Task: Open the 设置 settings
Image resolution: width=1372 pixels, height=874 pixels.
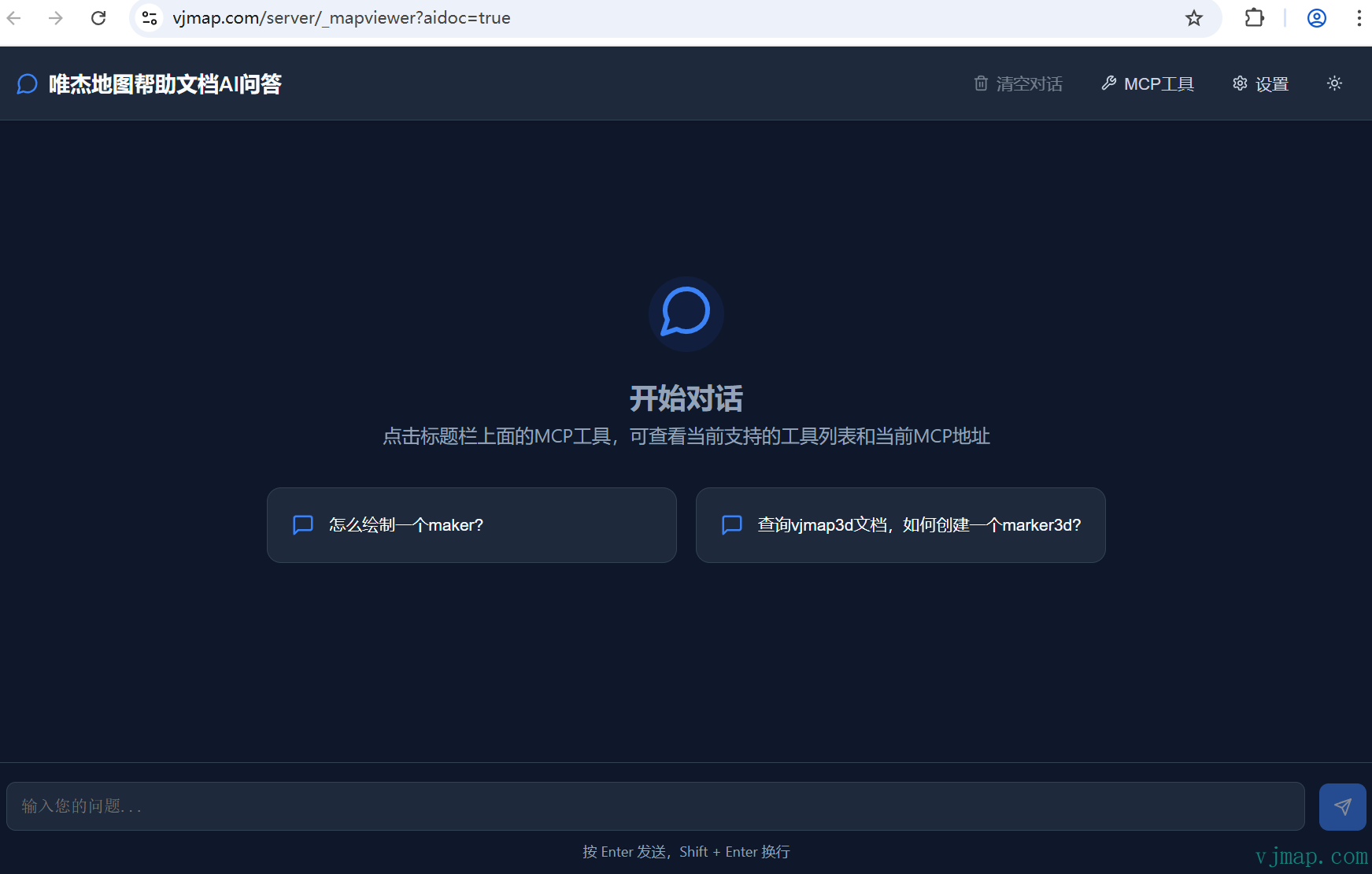Action: (x=1260, y=83)
